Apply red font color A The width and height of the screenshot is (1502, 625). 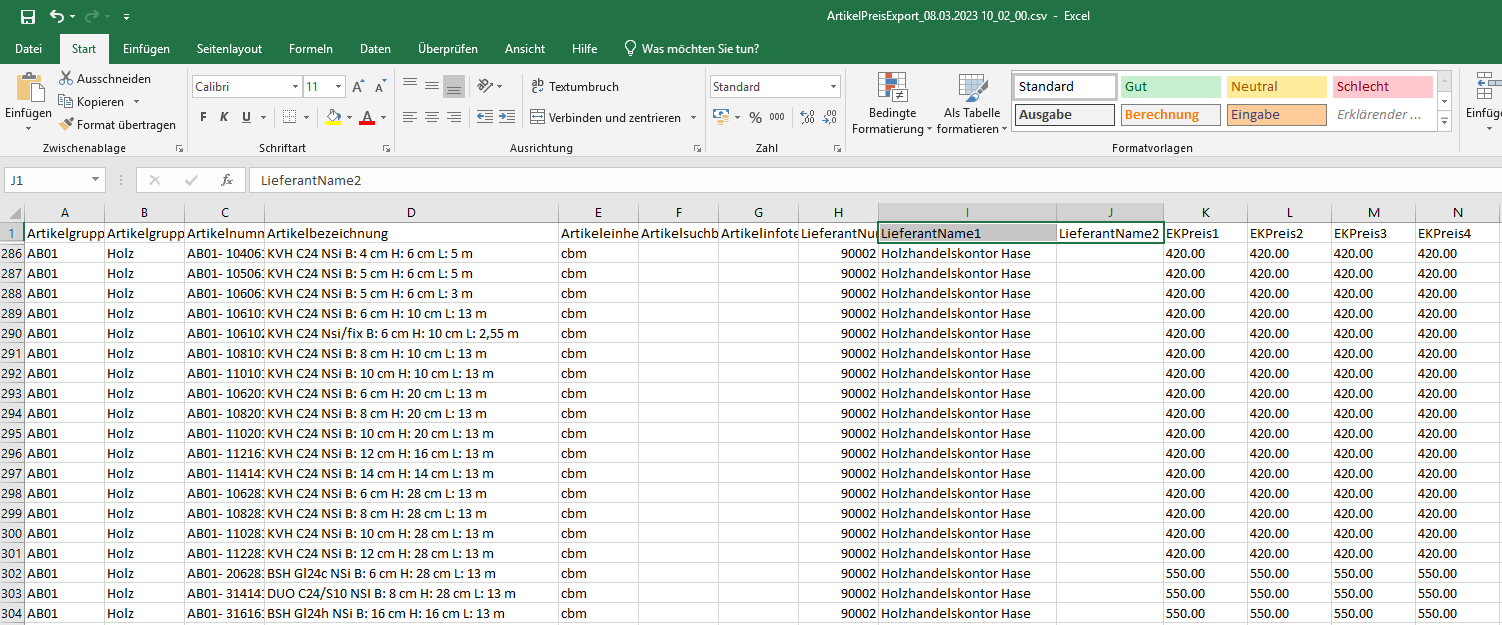[x=367, y=117]
